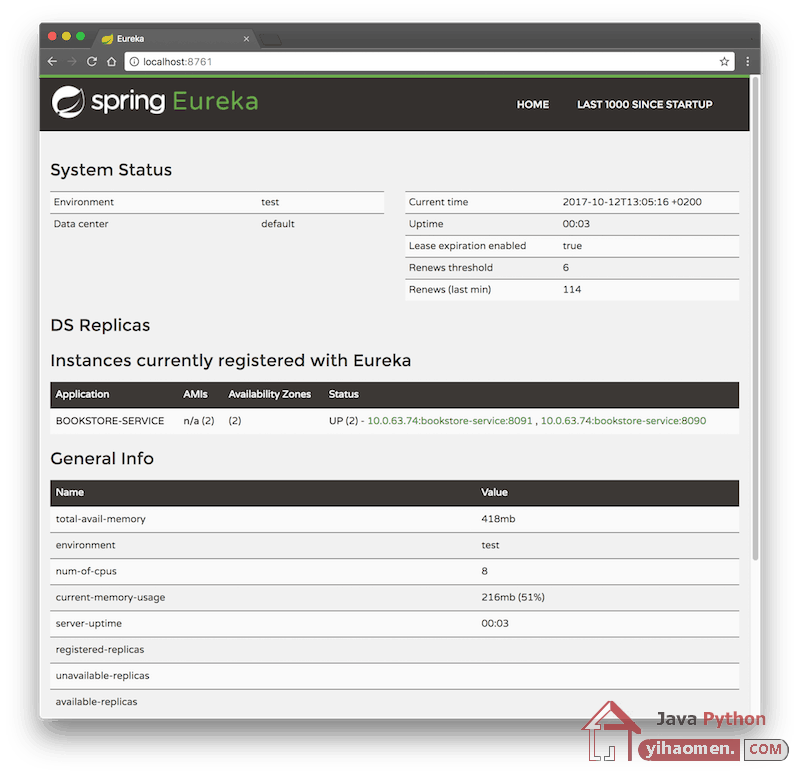Screen dimensions: 800x775
Task: Open HOME navigation link
Action: click(x=533, y=105)
